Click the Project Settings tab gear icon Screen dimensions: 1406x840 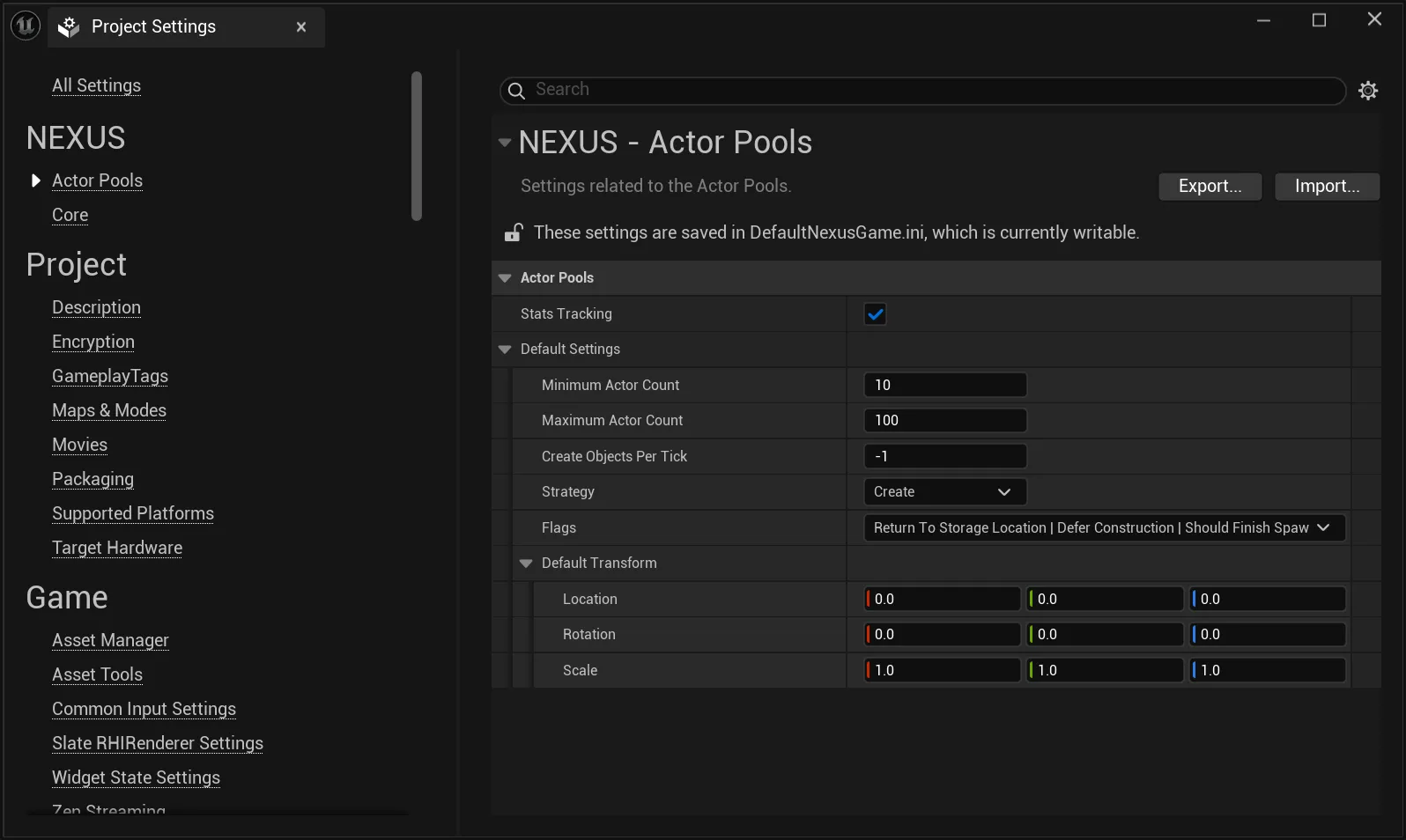[69, 27]
